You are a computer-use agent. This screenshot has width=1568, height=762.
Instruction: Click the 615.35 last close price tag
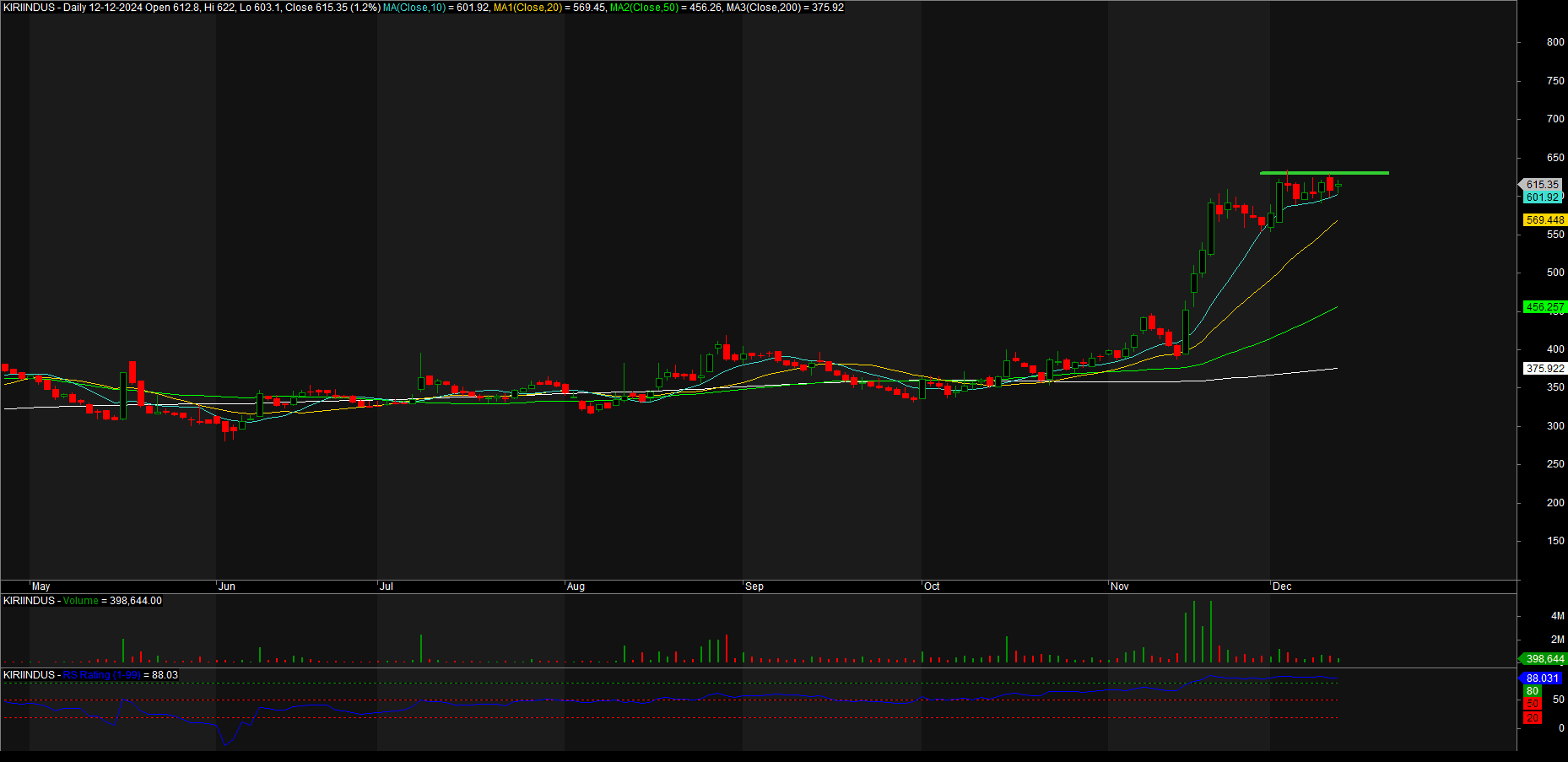point(1542,185)
